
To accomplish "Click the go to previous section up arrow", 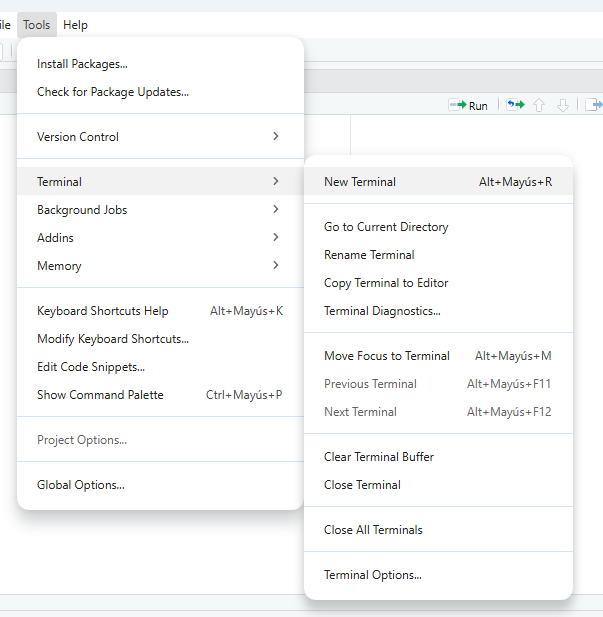I will pyautogui.click(x=540, y=105).
